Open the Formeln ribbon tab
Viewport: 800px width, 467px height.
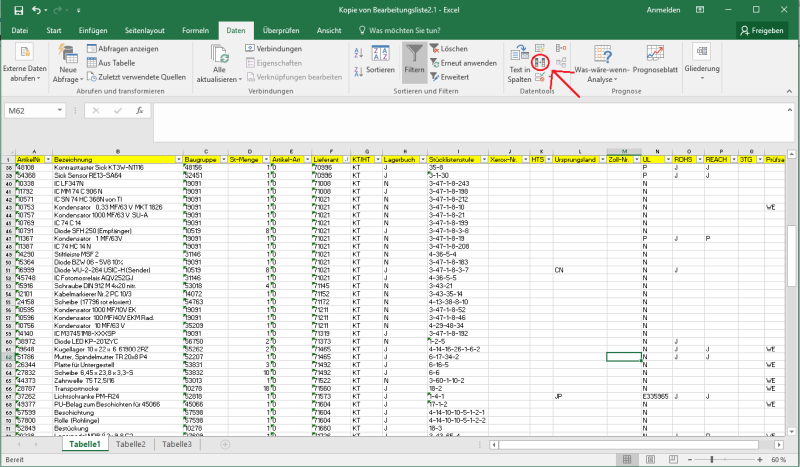click(x=195, y=31)
